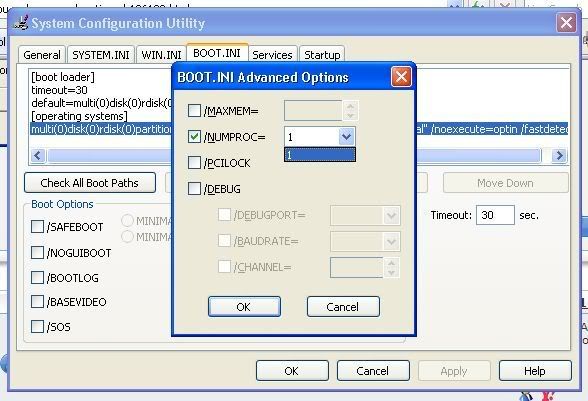Open the Startup tab
This screenshot has width=588, height=401.
tap(322, 55)
